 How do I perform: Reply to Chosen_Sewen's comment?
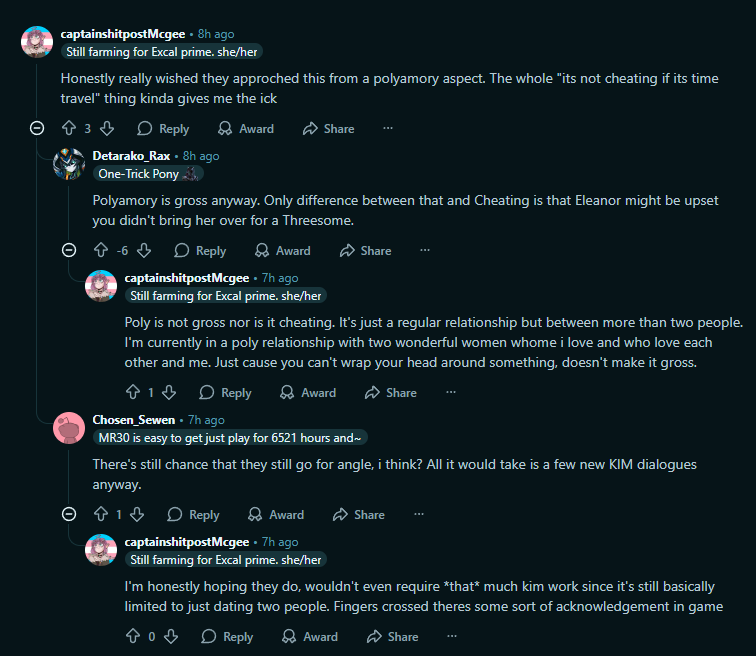point(193,514)
